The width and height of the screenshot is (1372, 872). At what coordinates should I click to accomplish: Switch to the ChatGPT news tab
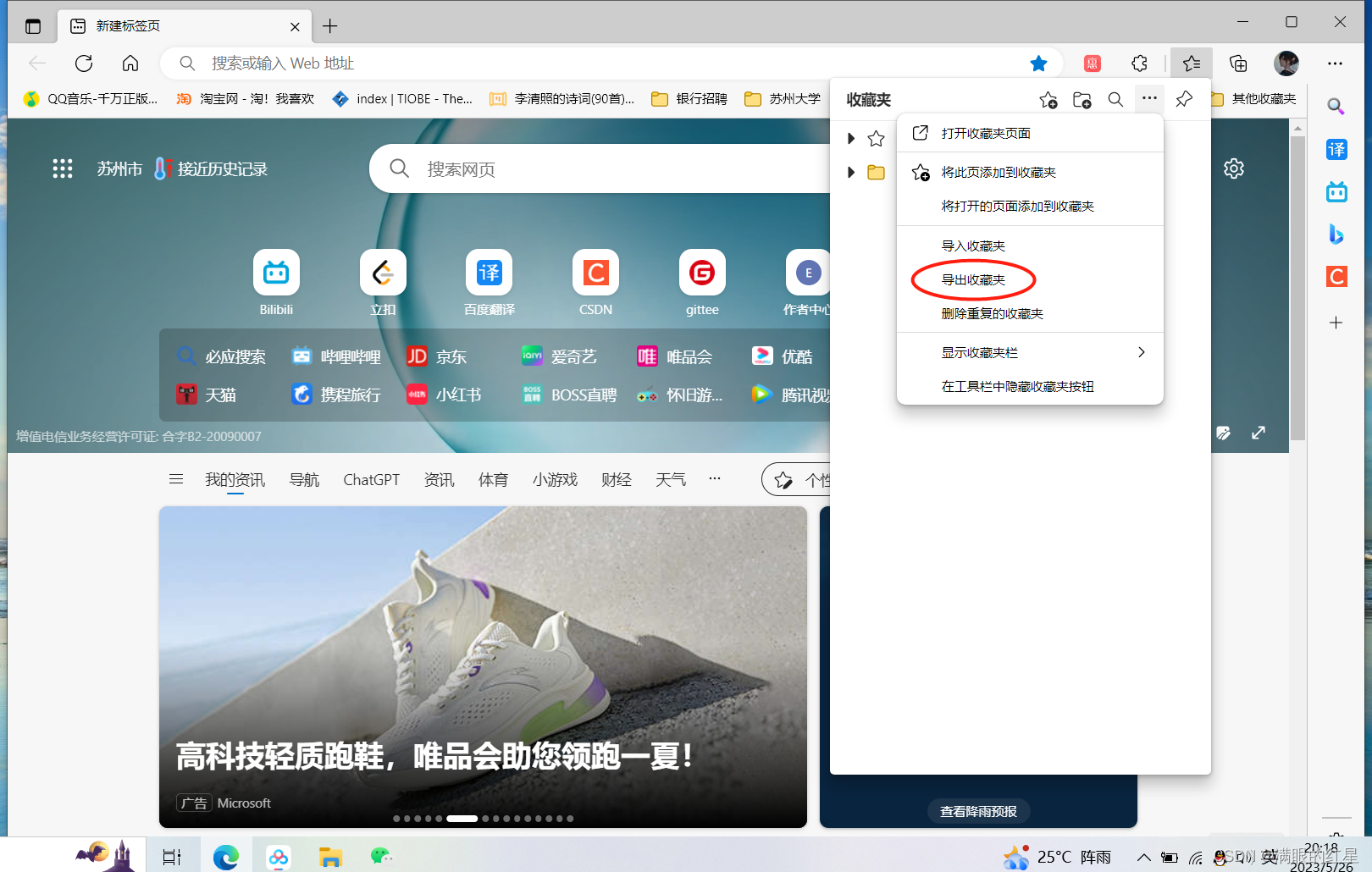(x=371, y=479)
